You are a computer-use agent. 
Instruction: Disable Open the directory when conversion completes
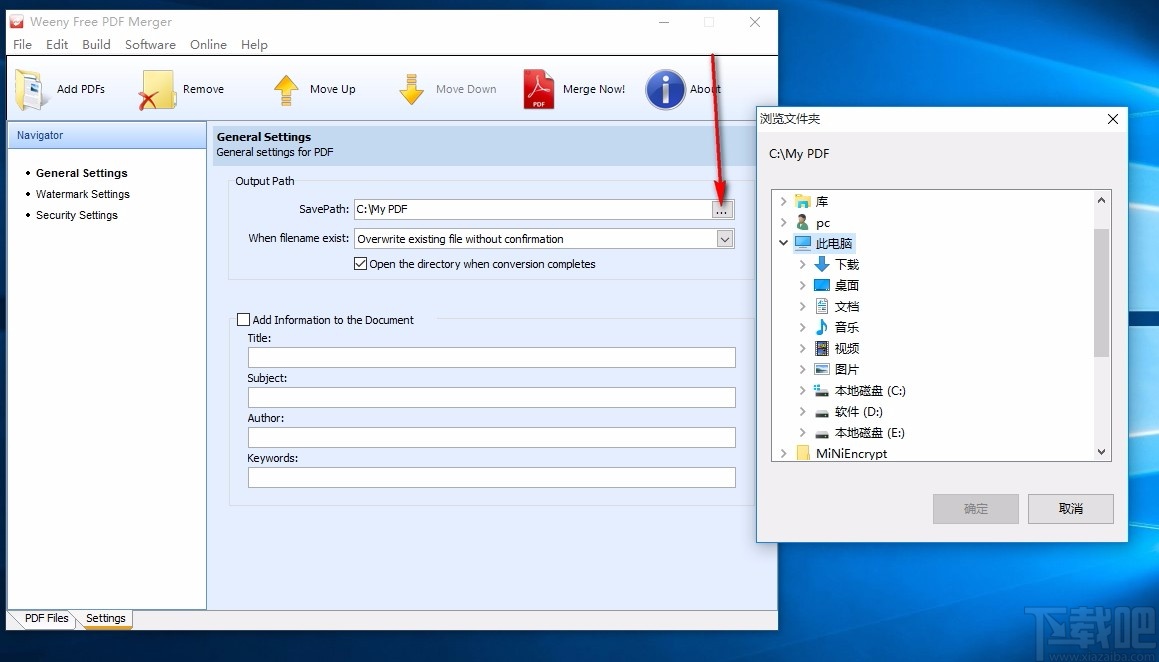pos(361,264)
